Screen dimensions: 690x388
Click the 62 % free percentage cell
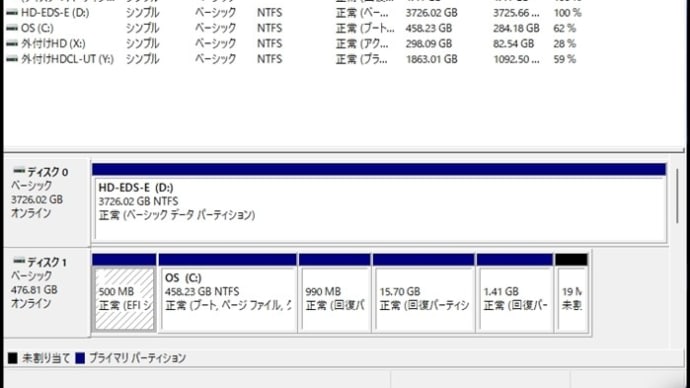(x=565, y=28)
